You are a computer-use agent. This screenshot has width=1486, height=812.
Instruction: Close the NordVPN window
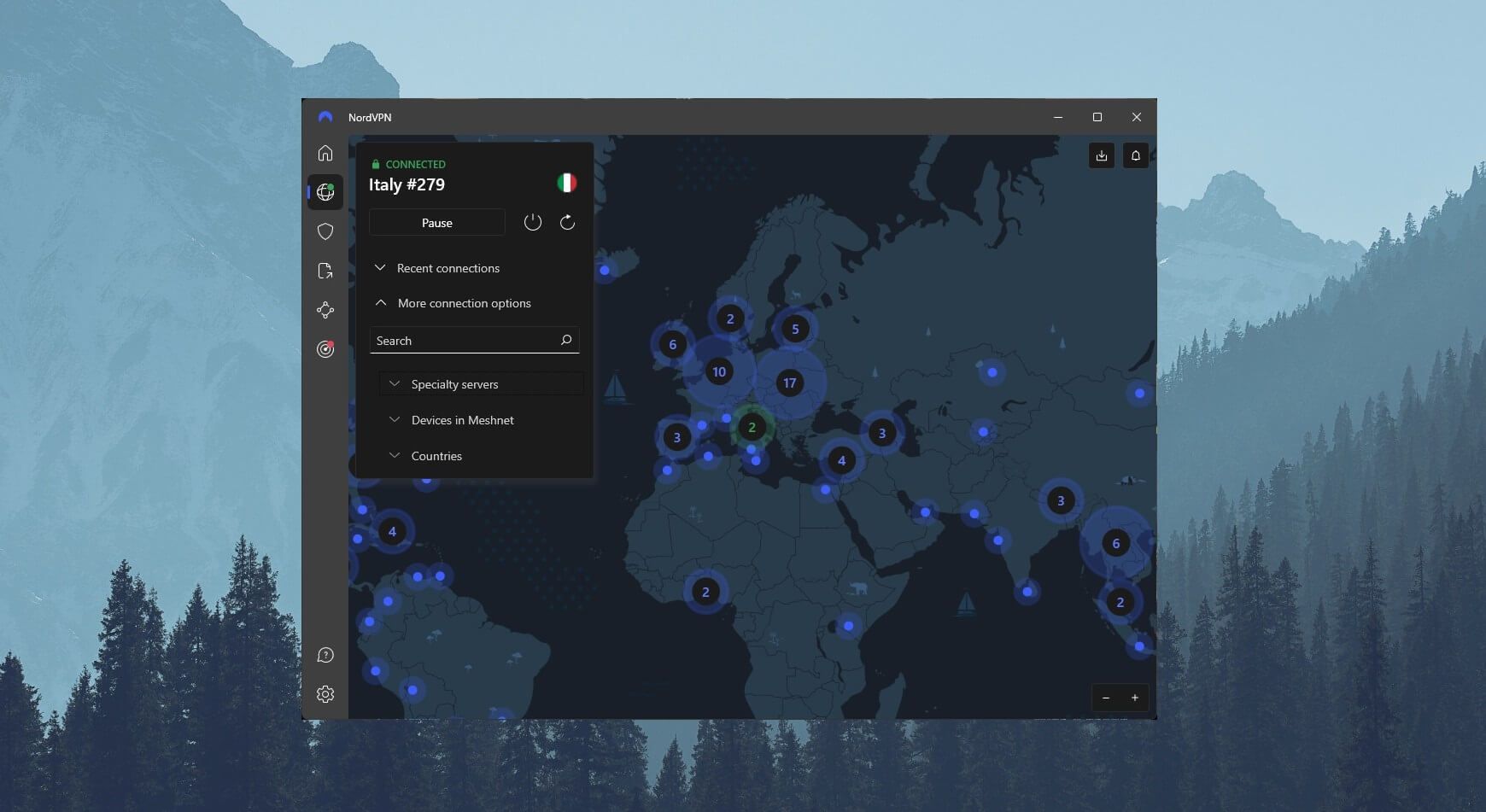1137,117
